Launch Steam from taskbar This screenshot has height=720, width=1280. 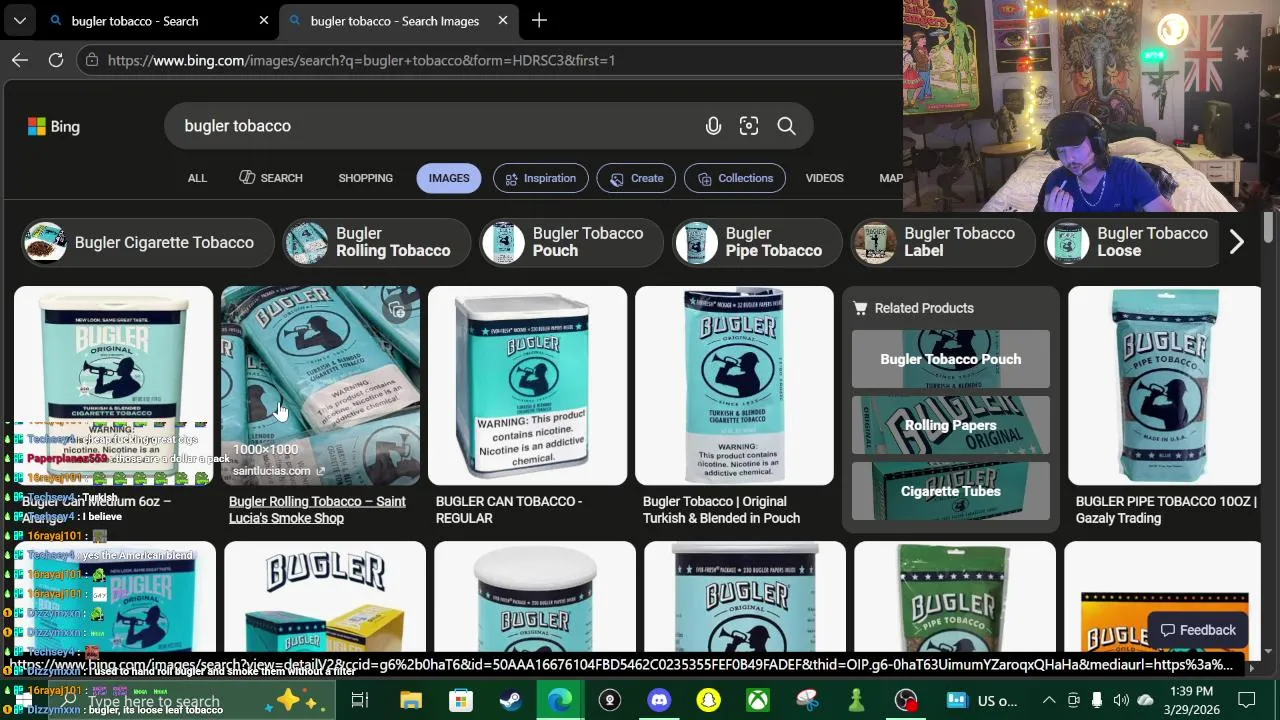(x=510, y=700)
